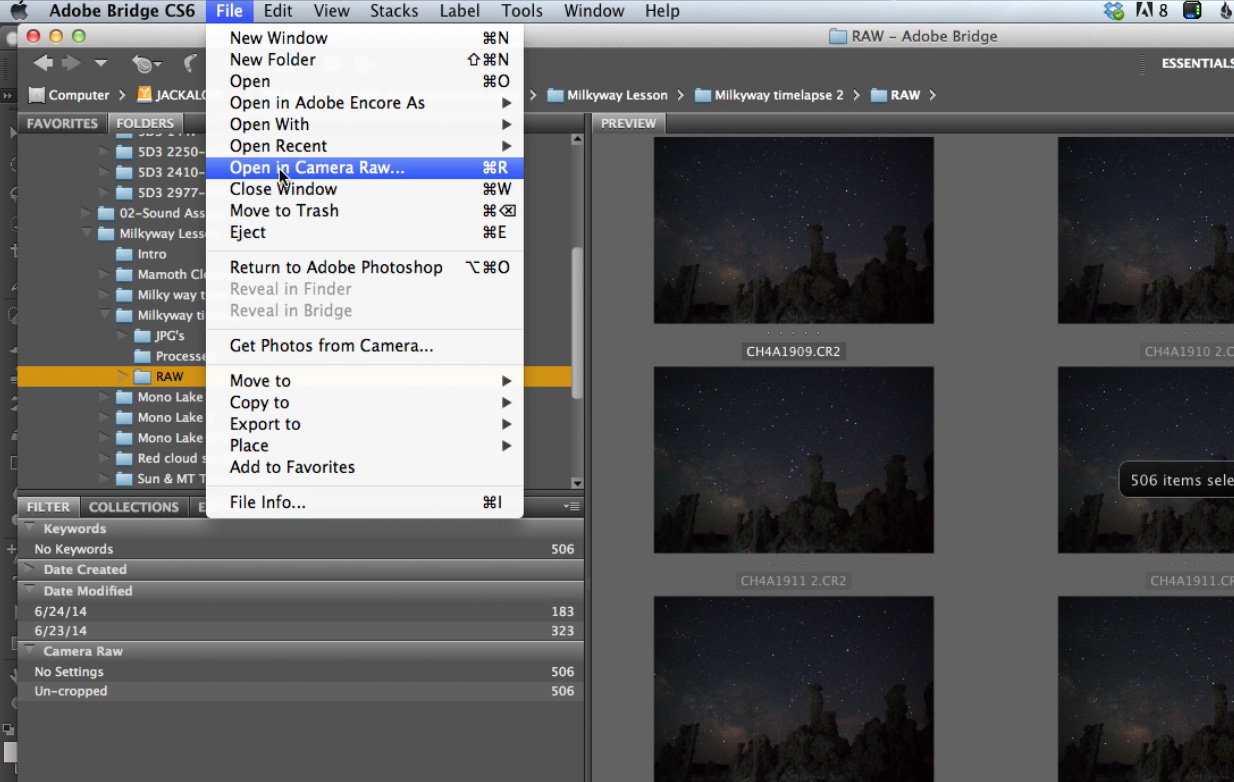Open the go to parent or favorites dropdown arrow
The image size is (1234, 782).
(100, 63)
